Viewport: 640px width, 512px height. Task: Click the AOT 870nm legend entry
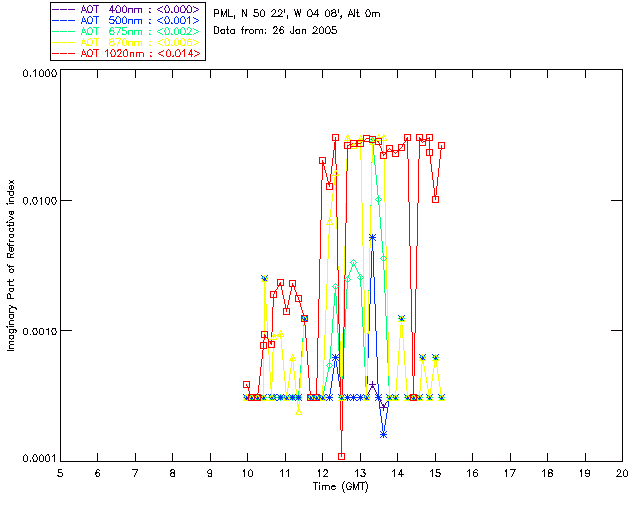[127, 42]
